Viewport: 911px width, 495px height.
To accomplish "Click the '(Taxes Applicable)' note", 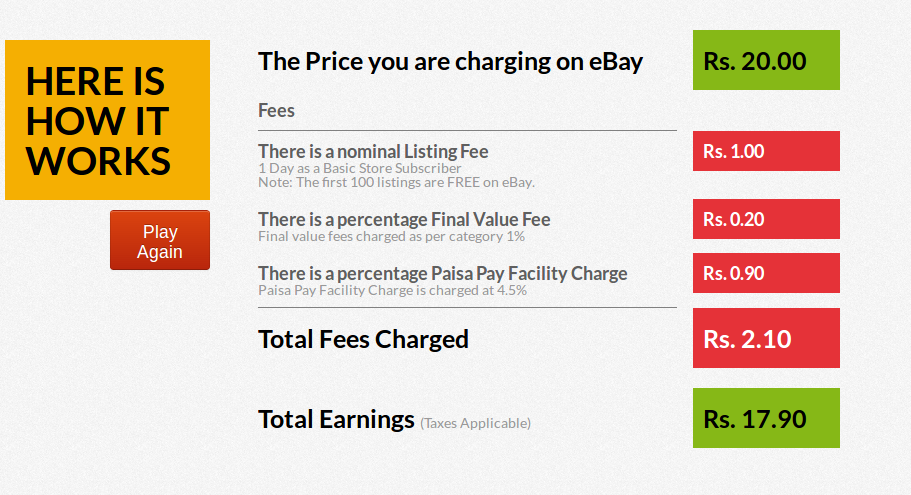I will tap(475, 423).
